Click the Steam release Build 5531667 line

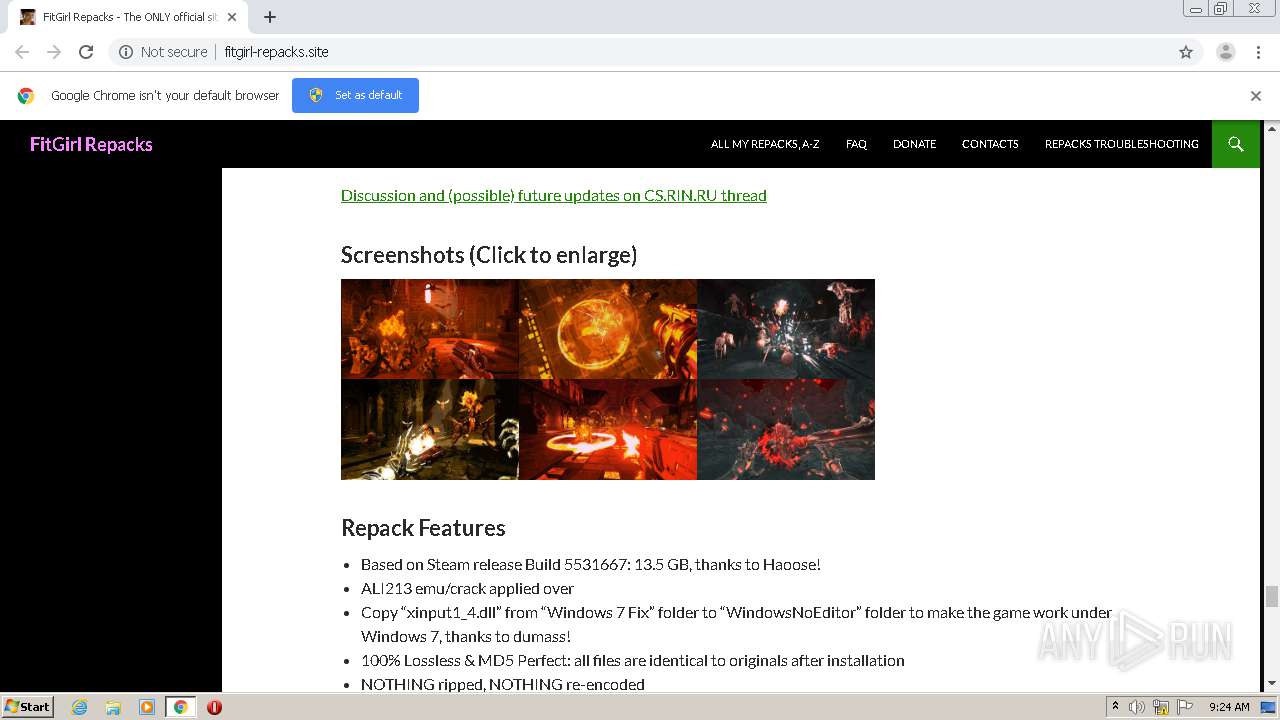click(x=591, y=564)
